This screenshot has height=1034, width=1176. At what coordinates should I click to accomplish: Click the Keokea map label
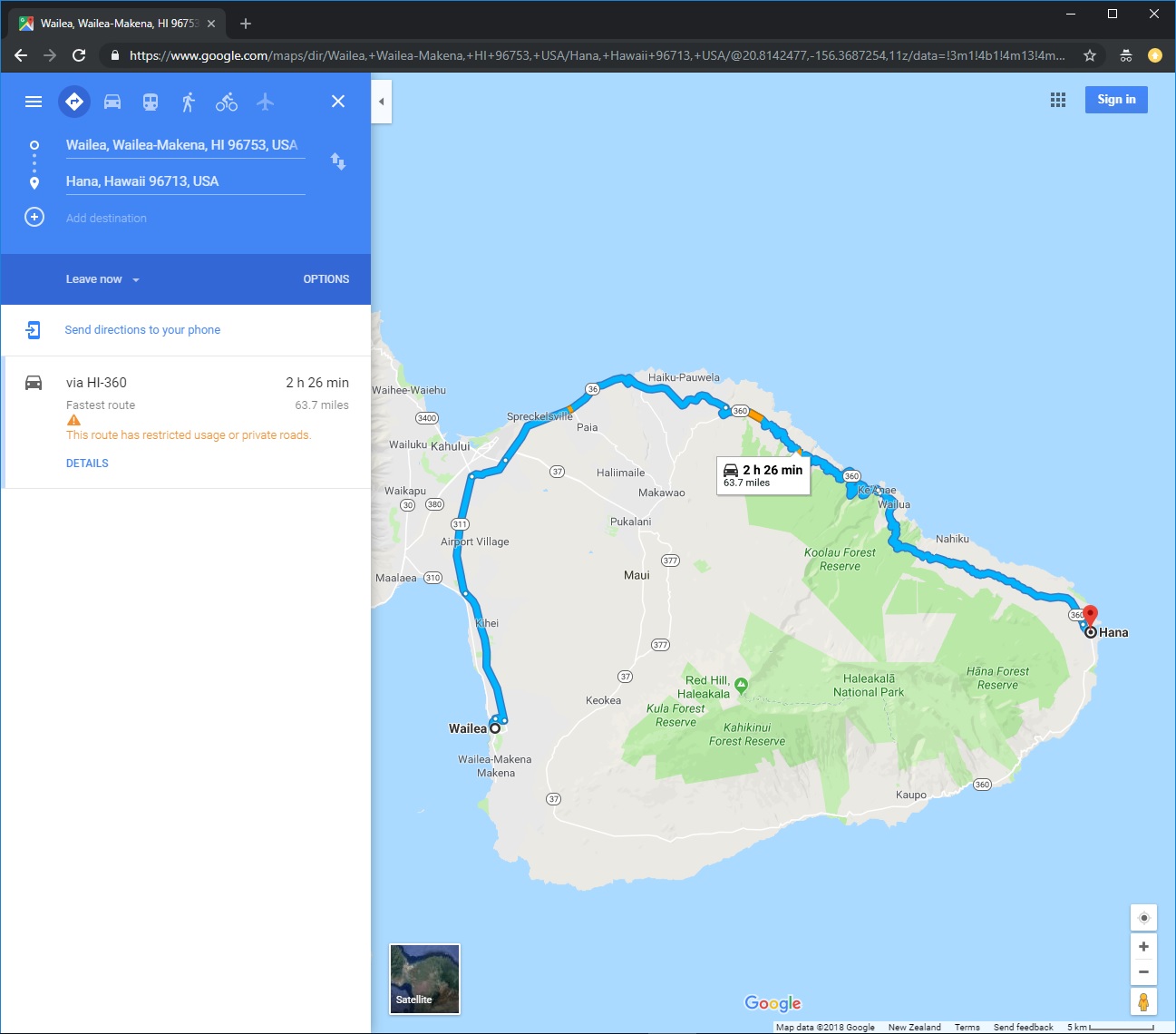[603, 700]
